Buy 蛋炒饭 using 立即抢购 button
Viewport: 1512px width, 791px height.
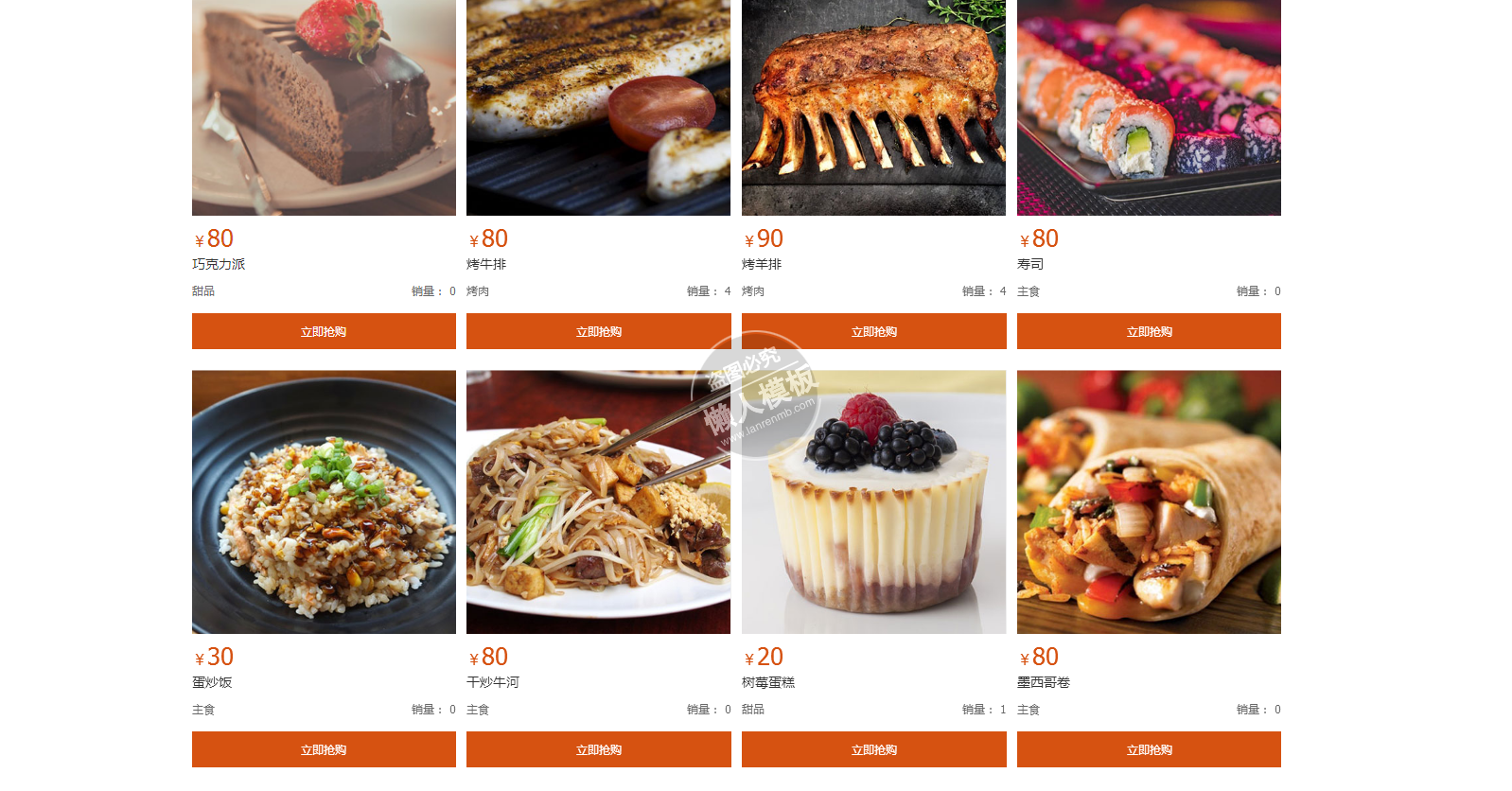pos(324,749)
